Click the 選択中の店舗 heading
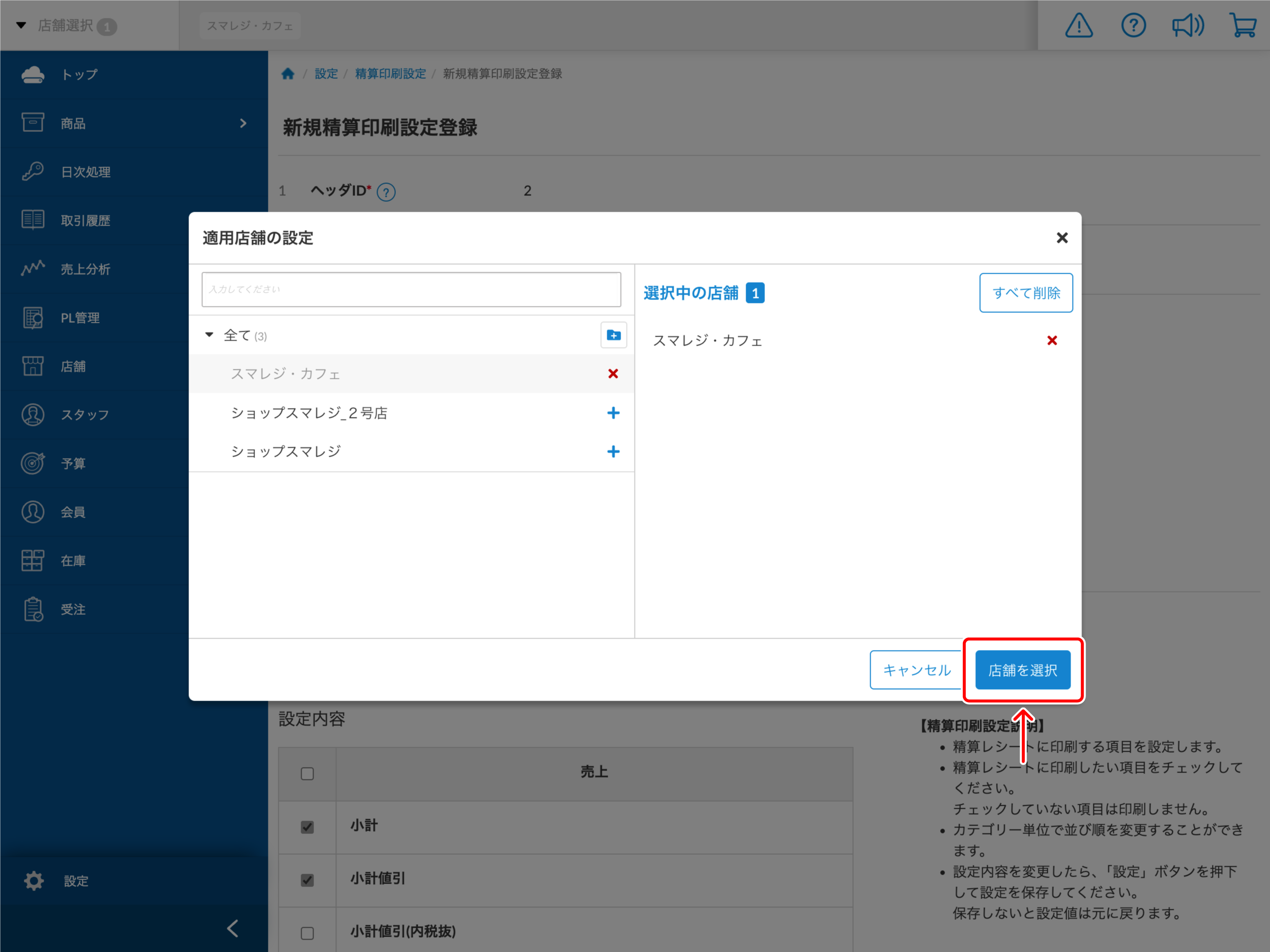 click(x=691, y=293)
